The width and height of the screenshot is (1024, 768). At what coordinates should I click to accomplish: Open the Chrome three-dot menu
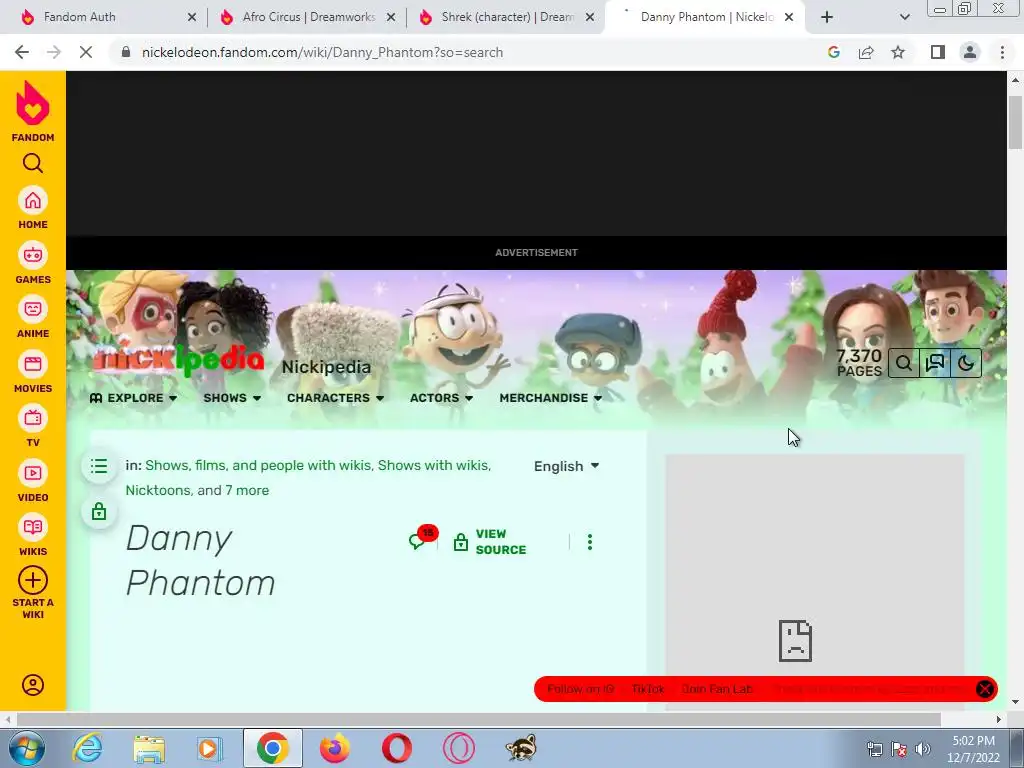coord(1002,52)
